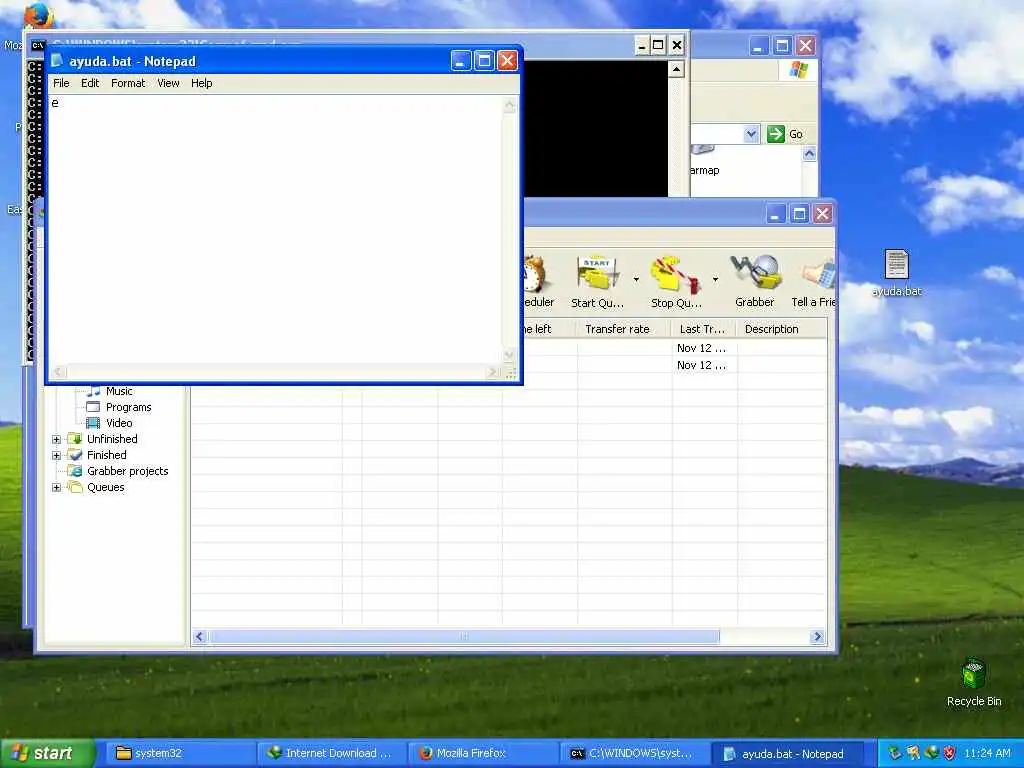Select Grabber projects tree item
Screen dimensions: 1024x768
point(127,471)
